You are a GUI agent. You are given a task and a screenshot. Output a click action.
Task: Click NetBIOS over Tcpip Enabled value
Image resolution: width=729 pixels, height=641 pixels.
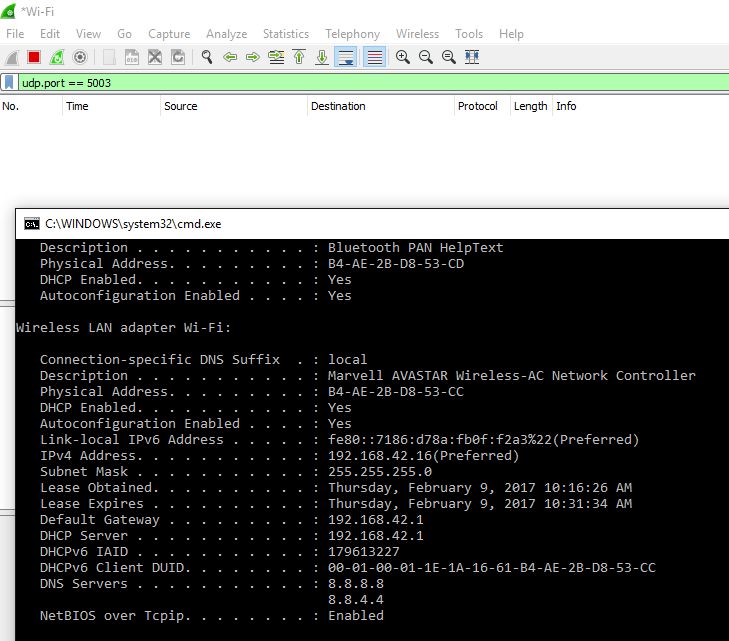click(x=356, y=615)
